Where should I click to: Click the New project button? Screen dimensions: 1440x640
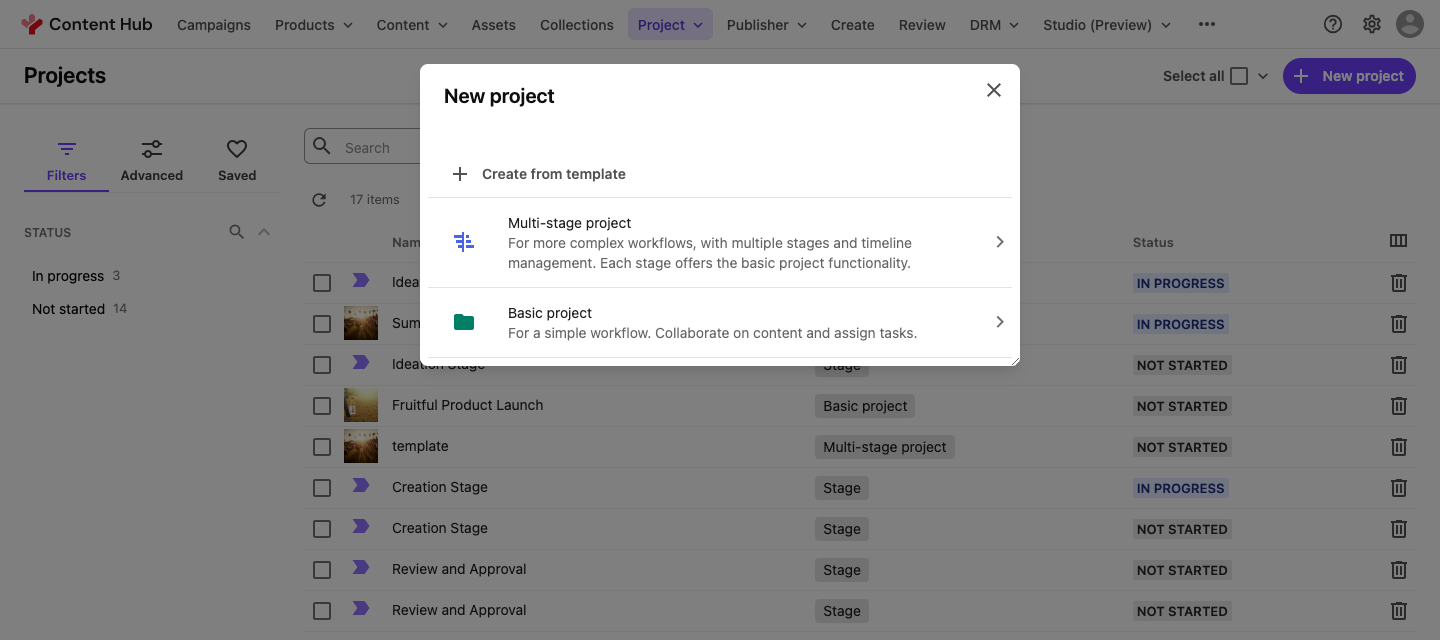pyautogui.click(x=1349, y=75)
